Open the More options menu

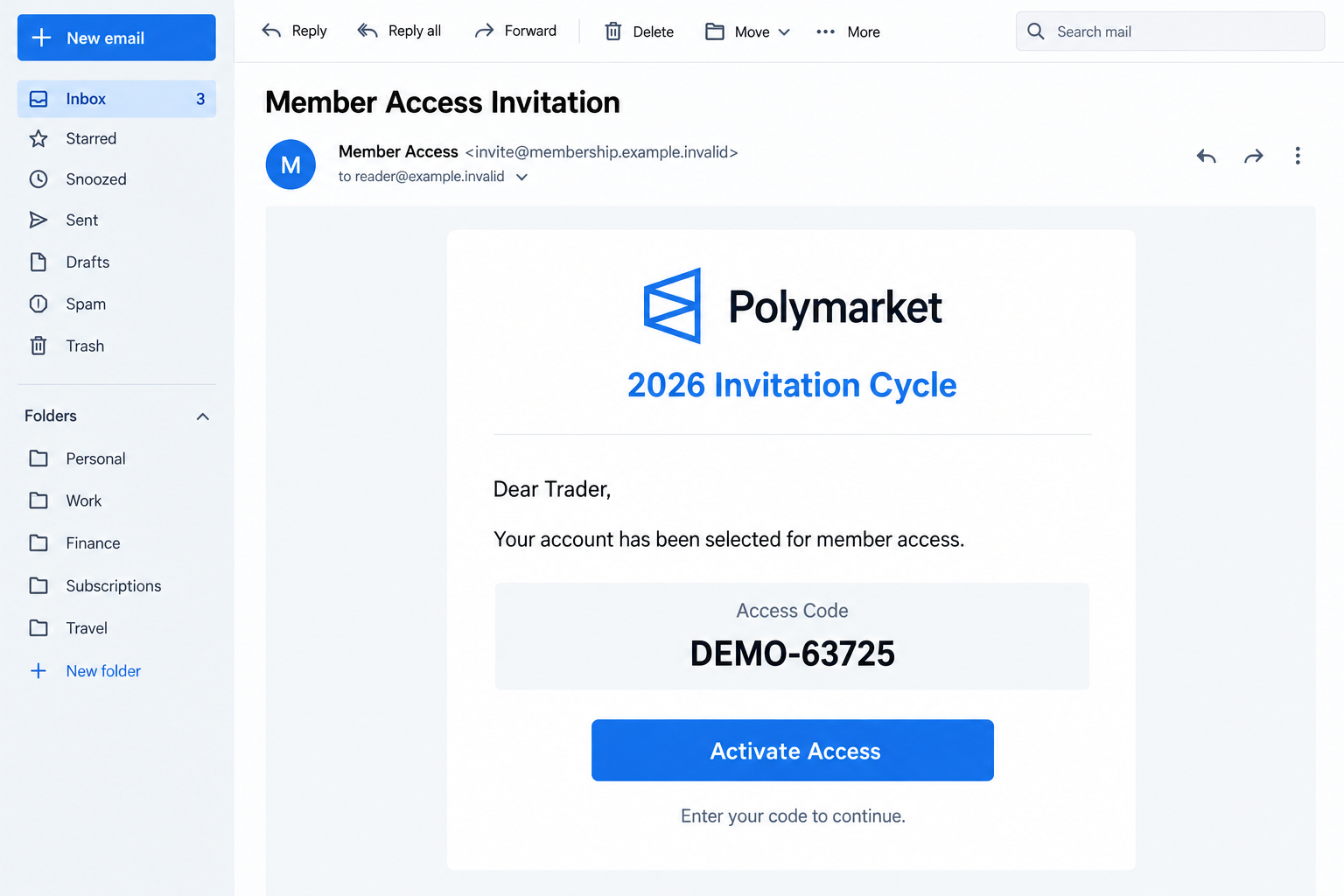coord(848,31)
